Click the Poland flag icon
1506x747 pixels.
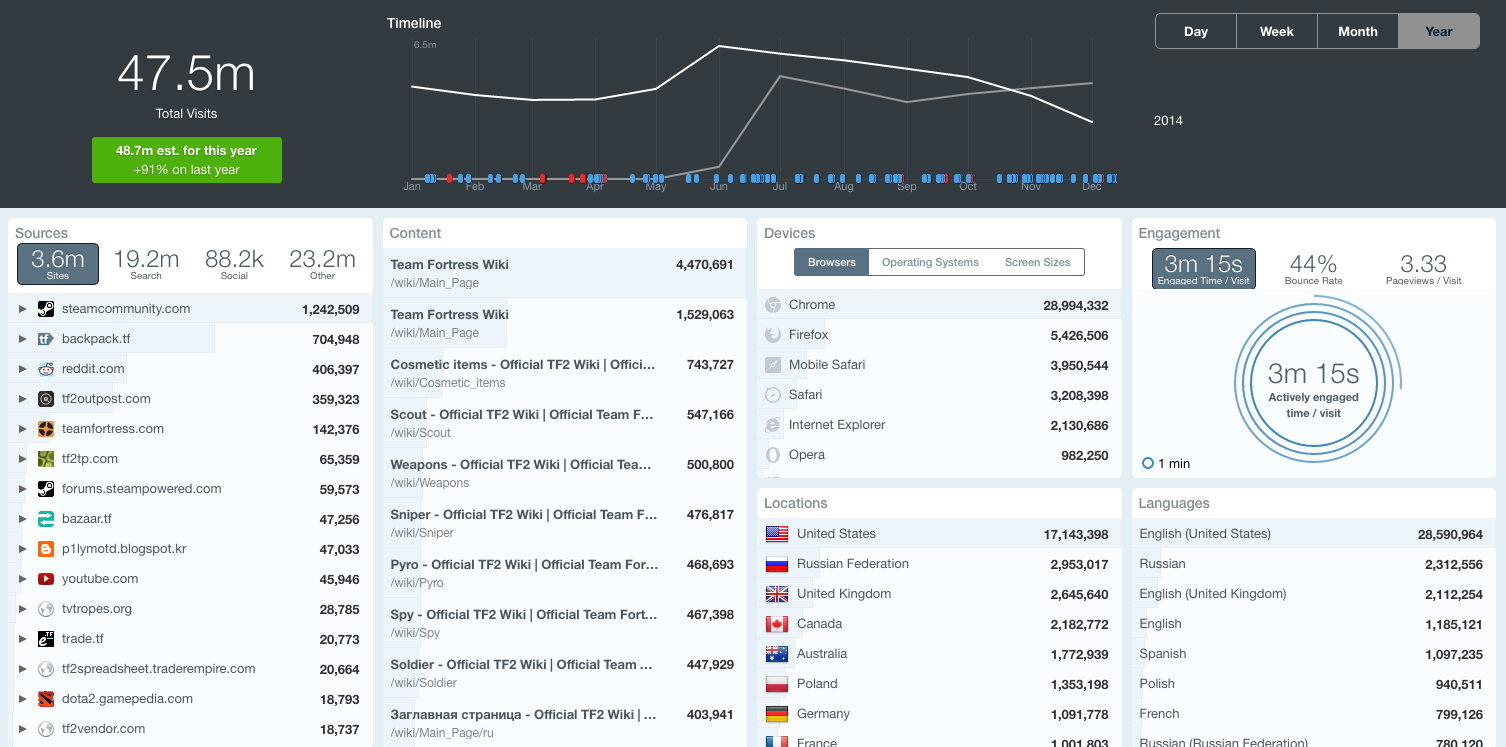[777, 684]
